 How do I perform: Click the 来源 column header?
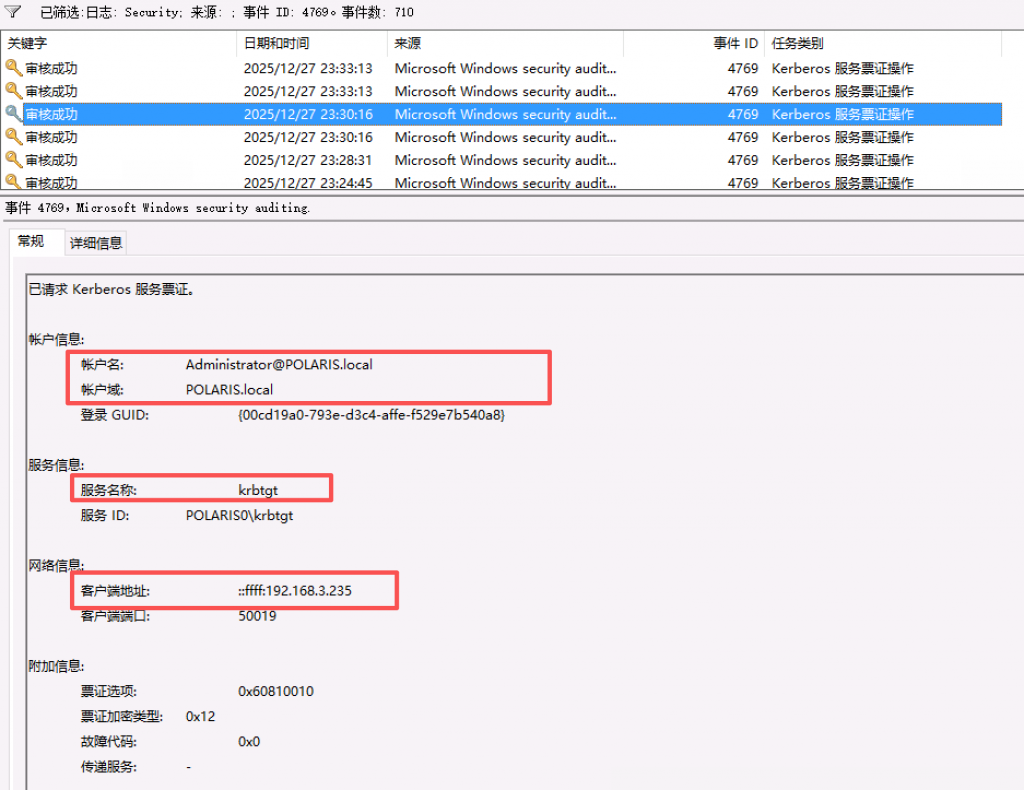pyautogui.click(x=408, y=44)
